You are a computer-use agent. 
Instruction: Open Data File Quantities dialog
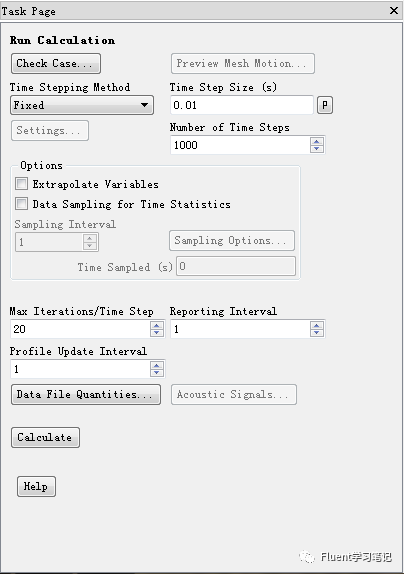[x=86, y=394]
